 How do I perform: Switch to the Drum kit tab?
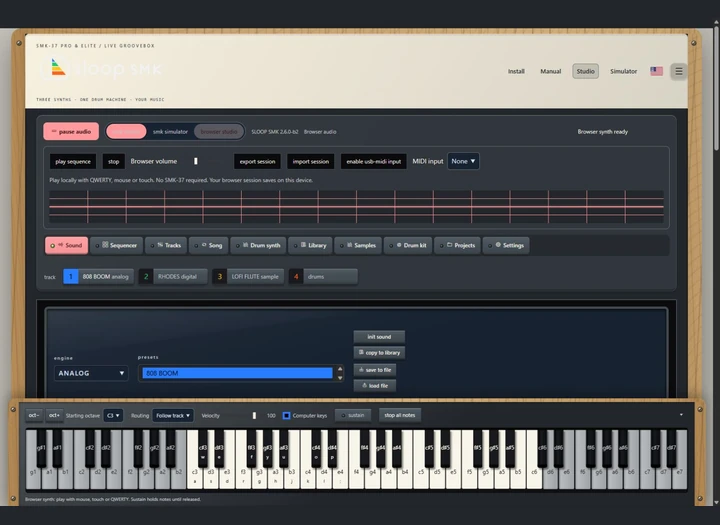point(408,245)
